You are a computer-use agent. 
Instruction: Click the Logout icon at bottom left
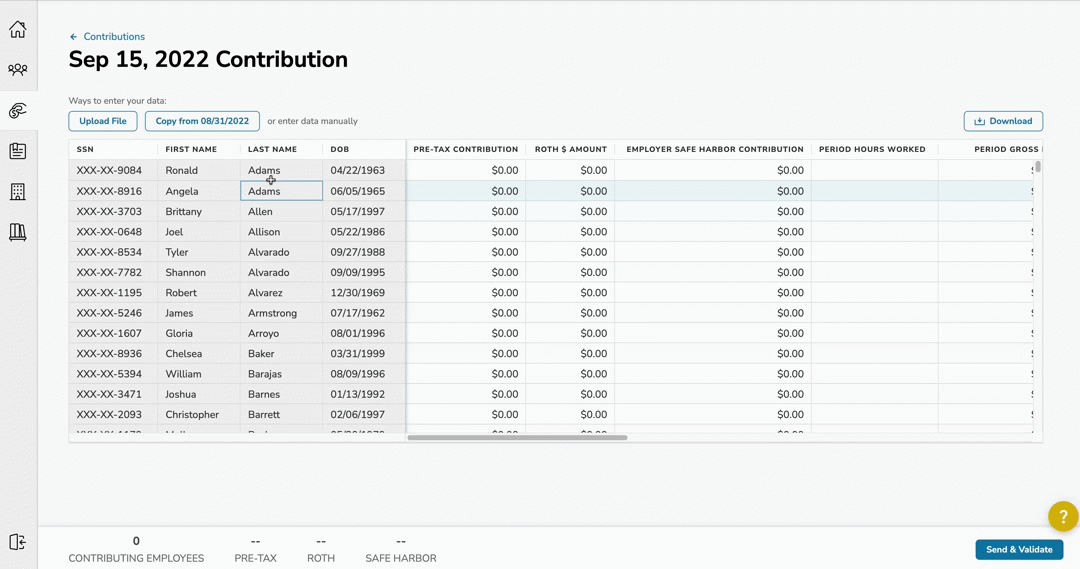pyautogui.click(x=17, y=542)
